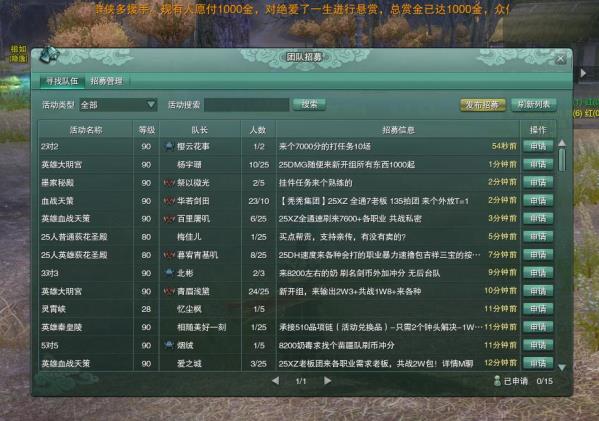
Task: Sort by the 等级 column header
Action: tap(146, 130)
